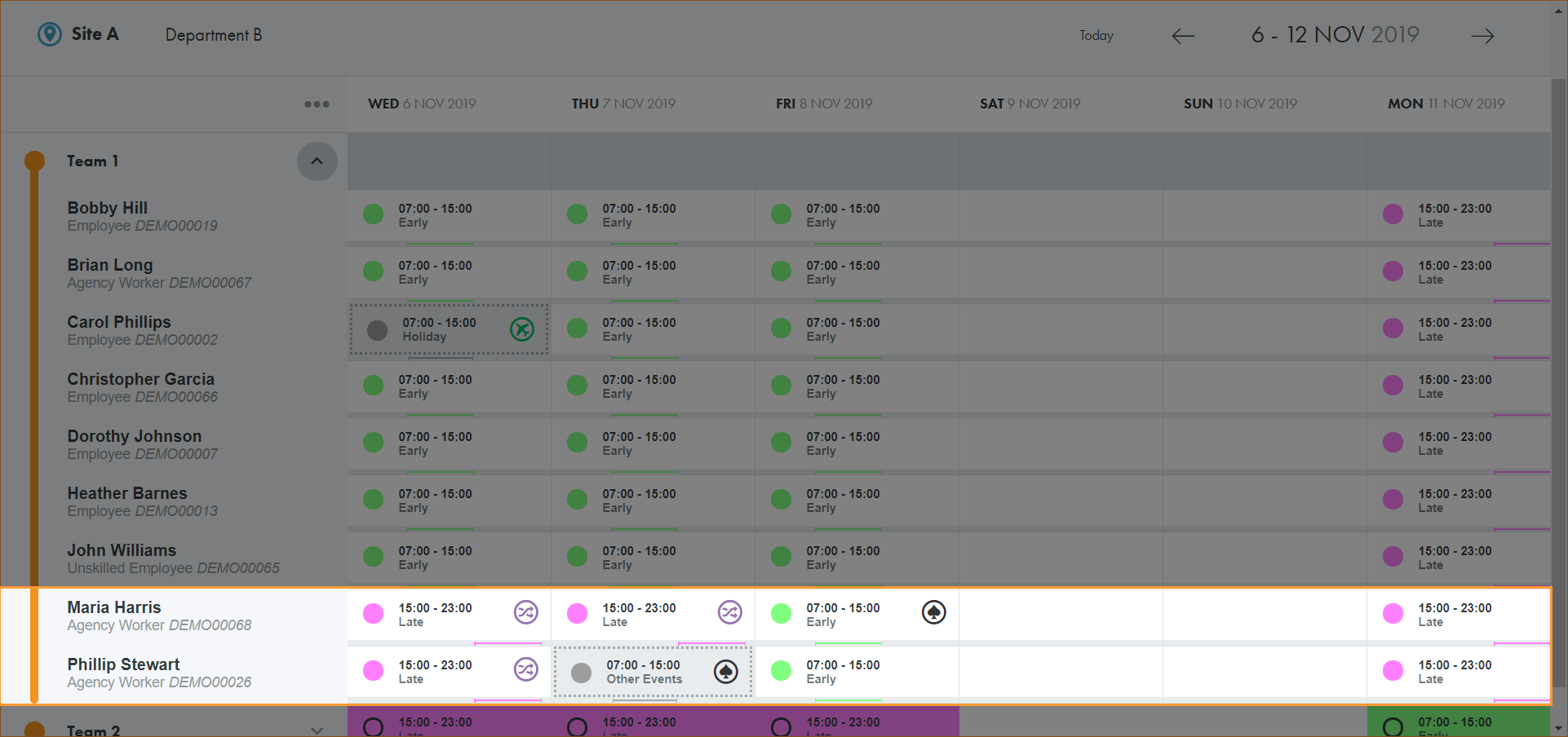
Task: Select the Department B breadcrumb
Action: point(214,35)
